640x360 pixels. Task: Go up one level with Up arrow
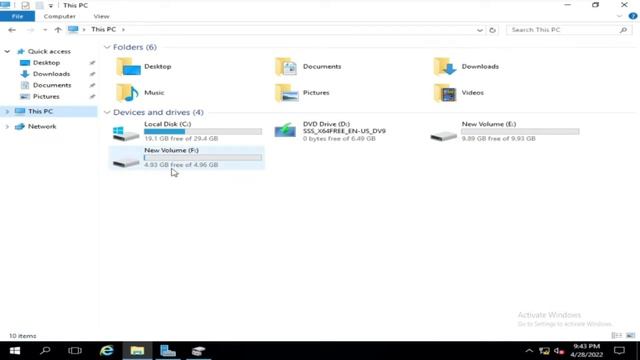[x=58, y=30]
